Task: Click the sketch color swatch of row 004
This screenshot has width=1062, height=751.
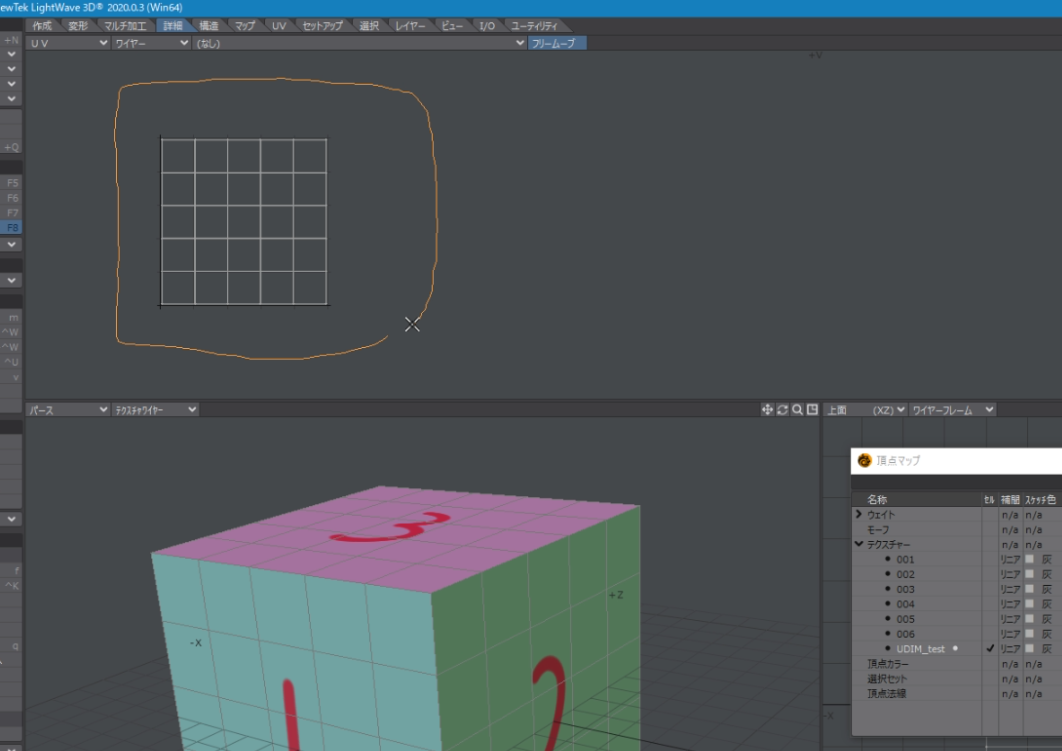Action: click(1029, 604)
